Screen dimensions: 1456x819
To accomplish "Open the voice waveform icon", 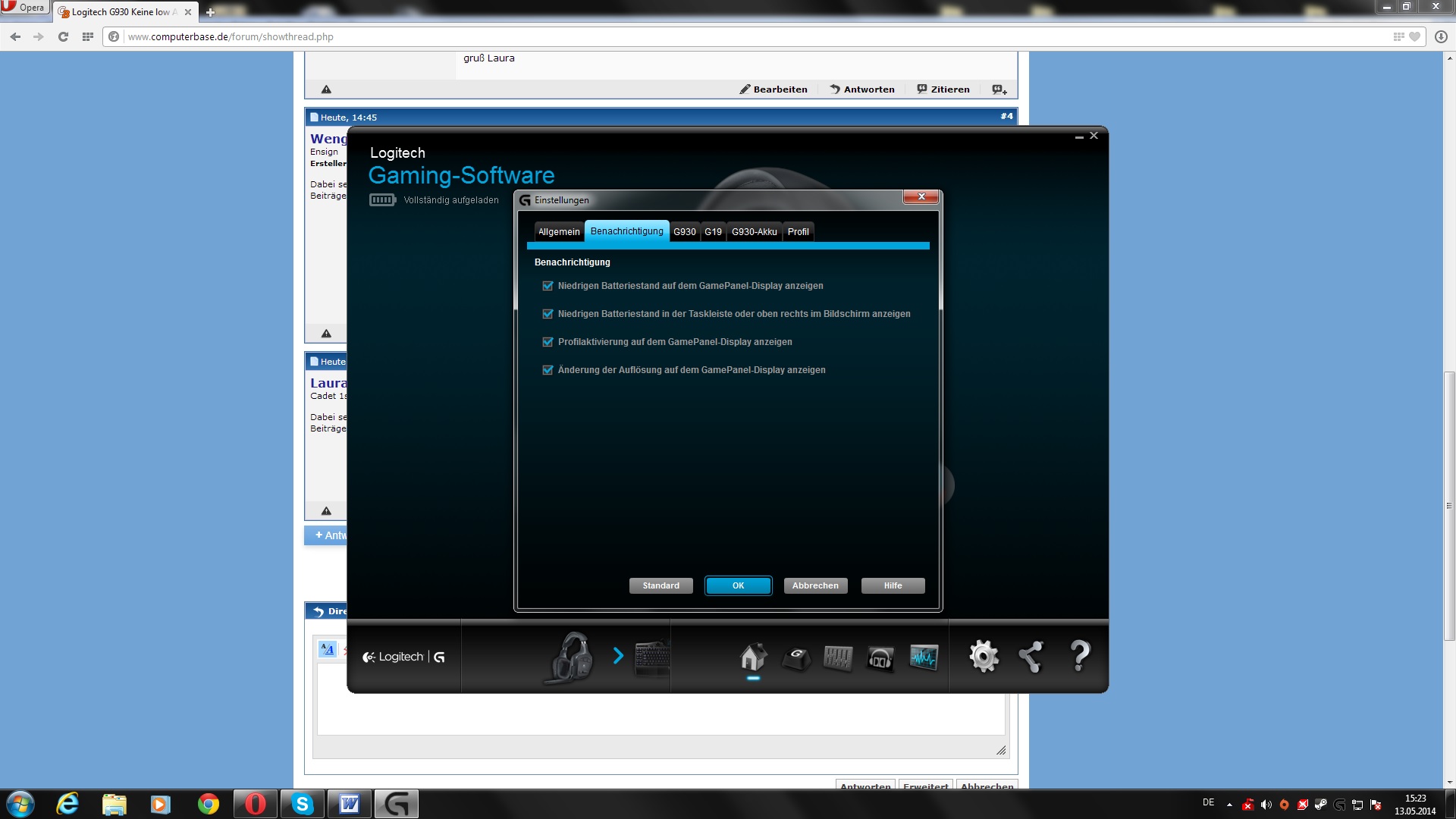I will pyautogui.click(x=924, y=657).
